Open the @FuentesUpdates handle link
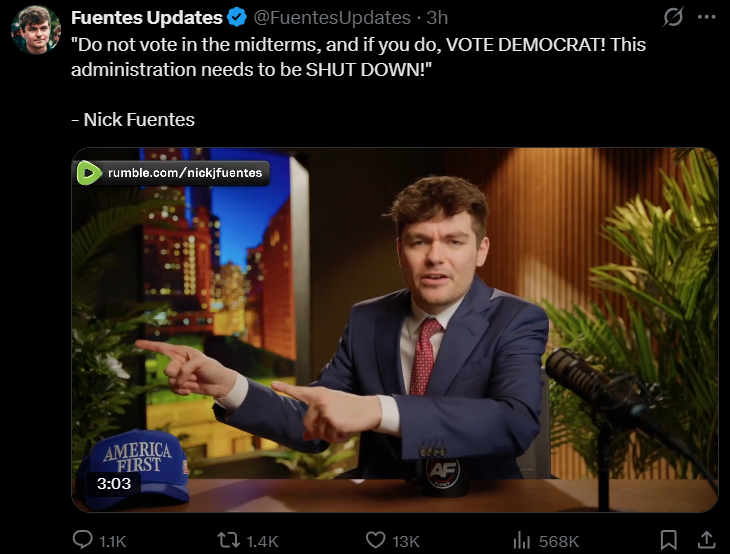Screen dimensions: 730x554 tap(332, 18)
